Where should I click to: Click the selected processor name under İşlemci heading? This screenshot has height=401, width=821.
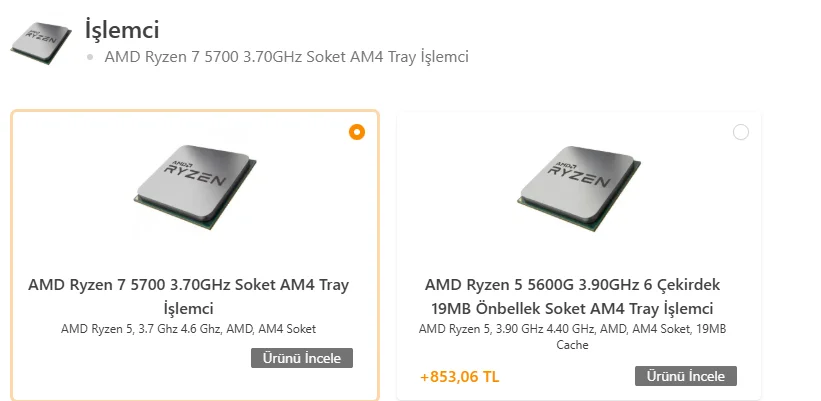point(286,57)
